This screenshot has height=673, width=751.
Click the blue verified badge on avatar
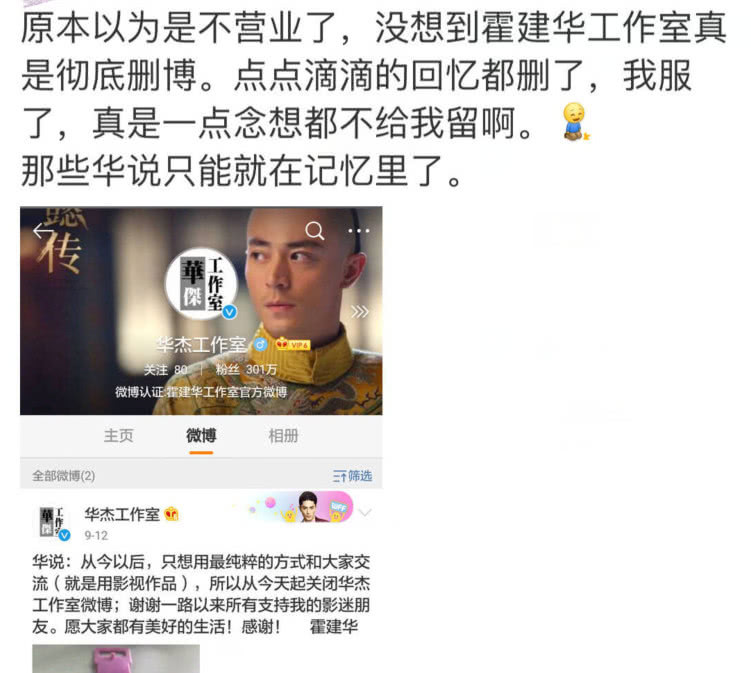point(230,312)
